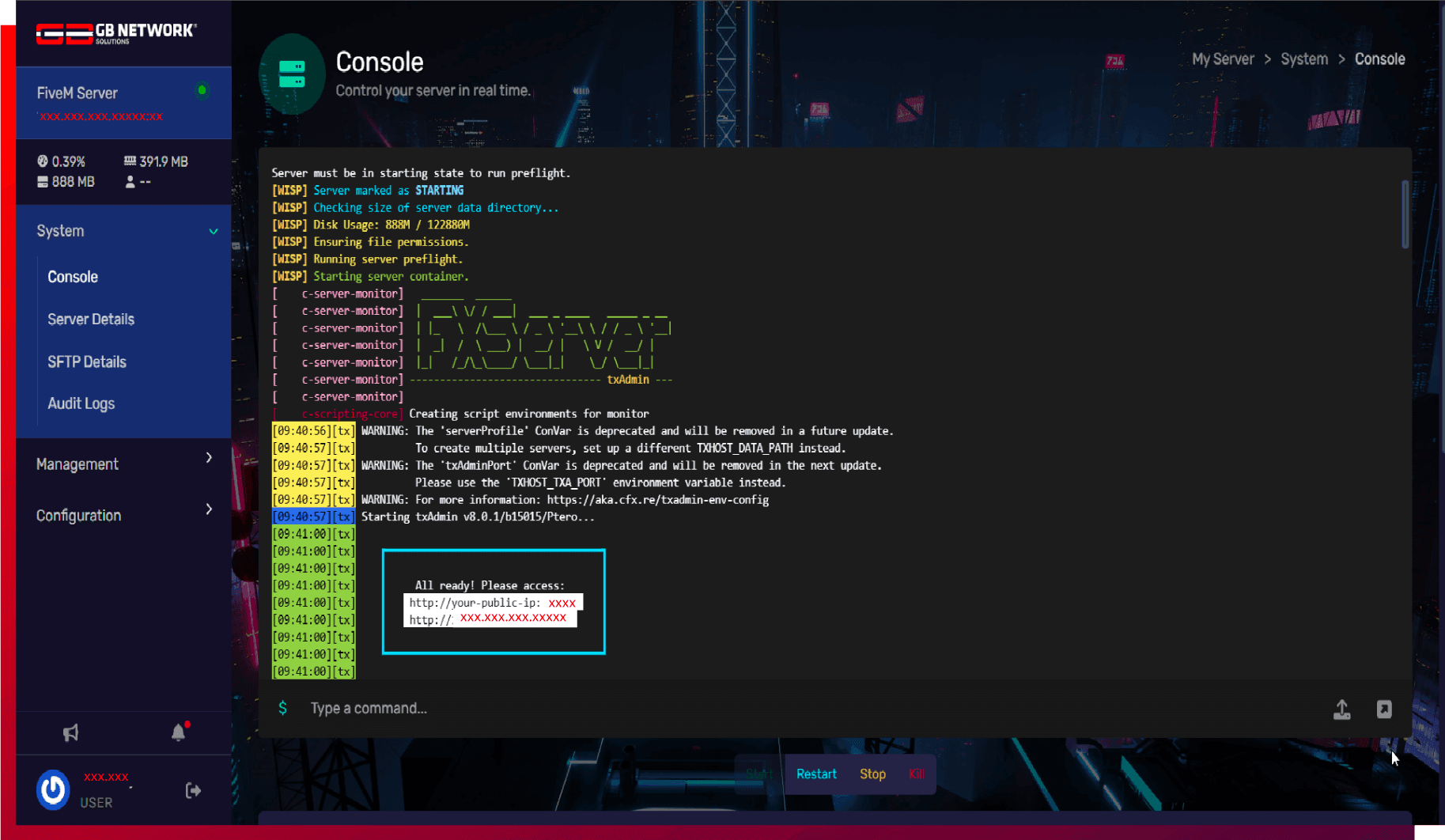The height and width of the screenshot is (840, 1445).
Task: Click the Console header server icon
Action: coord(292,74)
